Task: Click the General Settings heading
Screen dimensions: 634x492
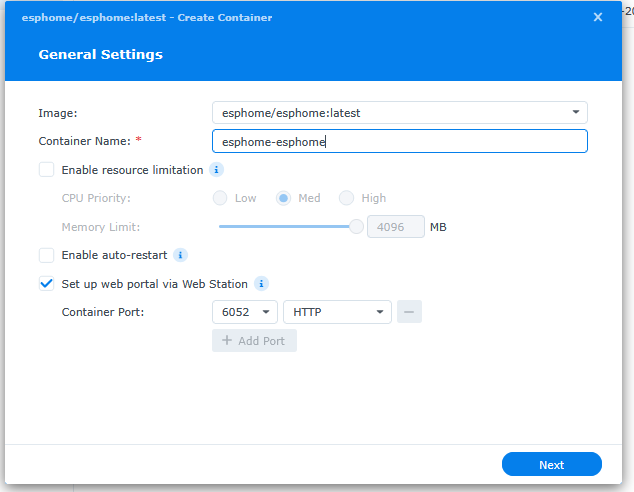Action: [x=101, y=54]
